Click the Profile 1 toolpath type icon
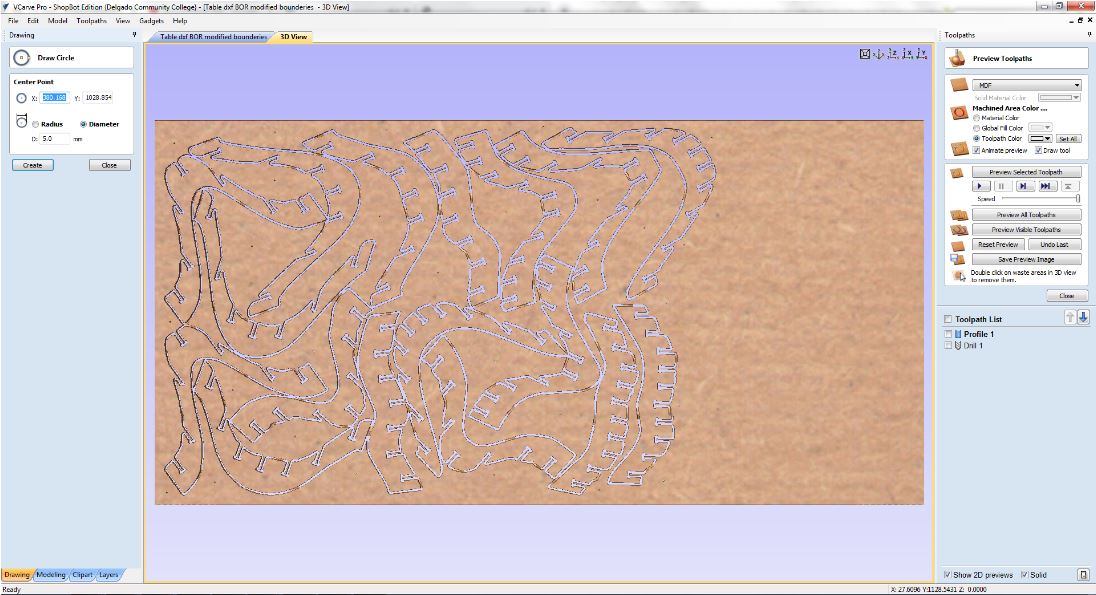 (x=958, y=334)
